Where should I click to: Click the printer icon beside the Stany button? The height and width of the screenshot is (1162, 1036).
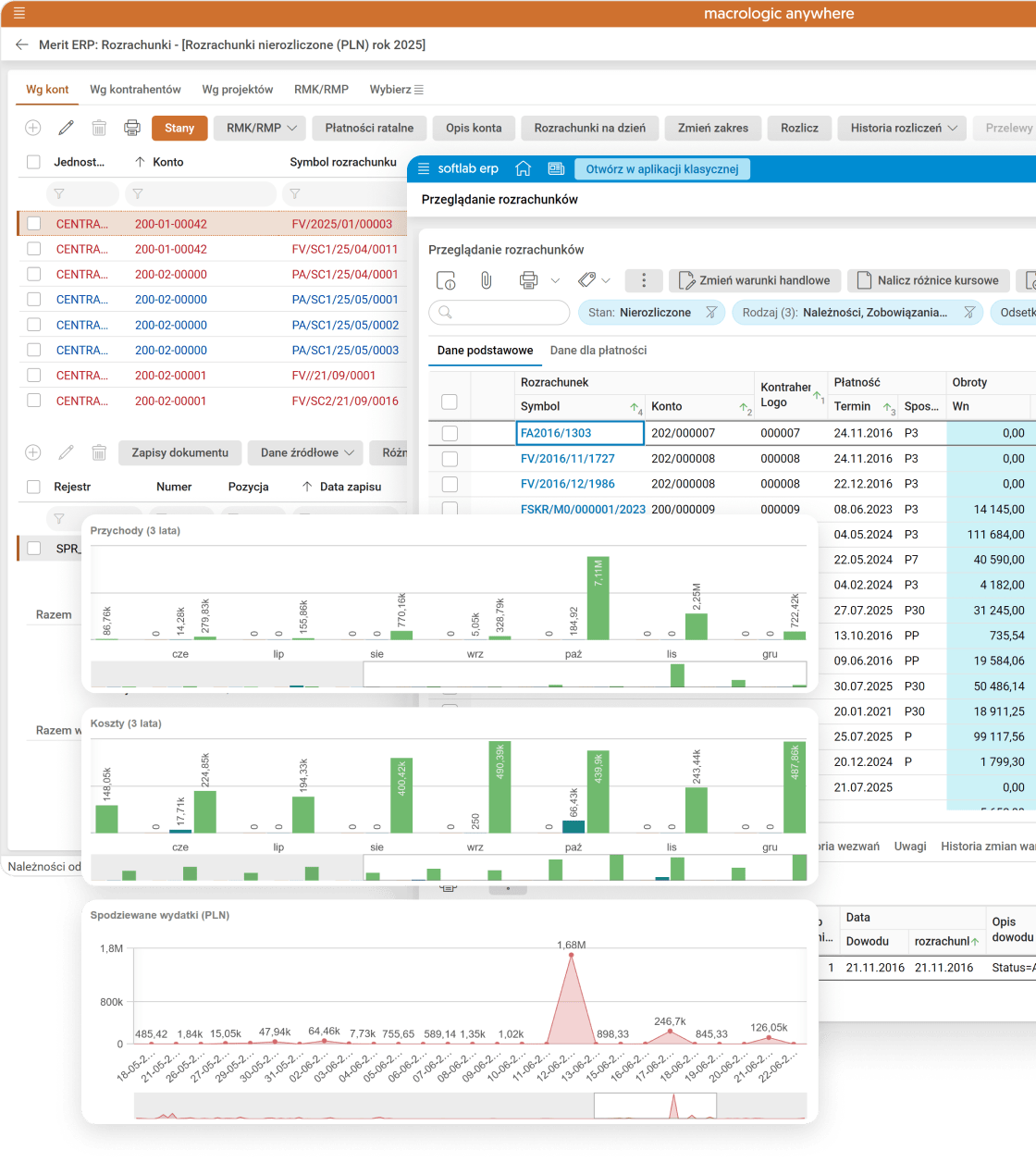tap(132, 128)
